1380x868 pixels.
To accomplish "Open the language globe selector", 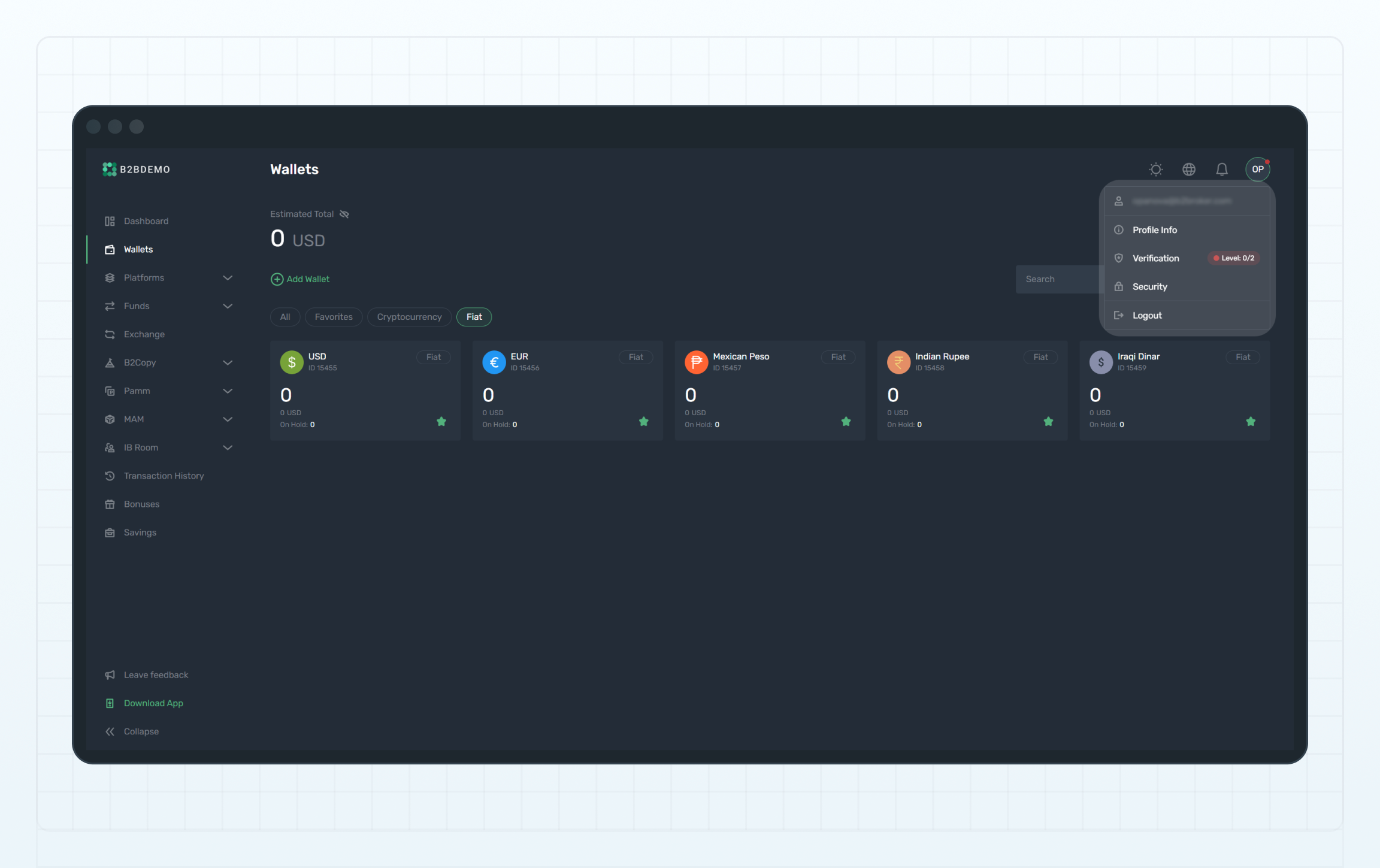I will (x=1189, y=169).
